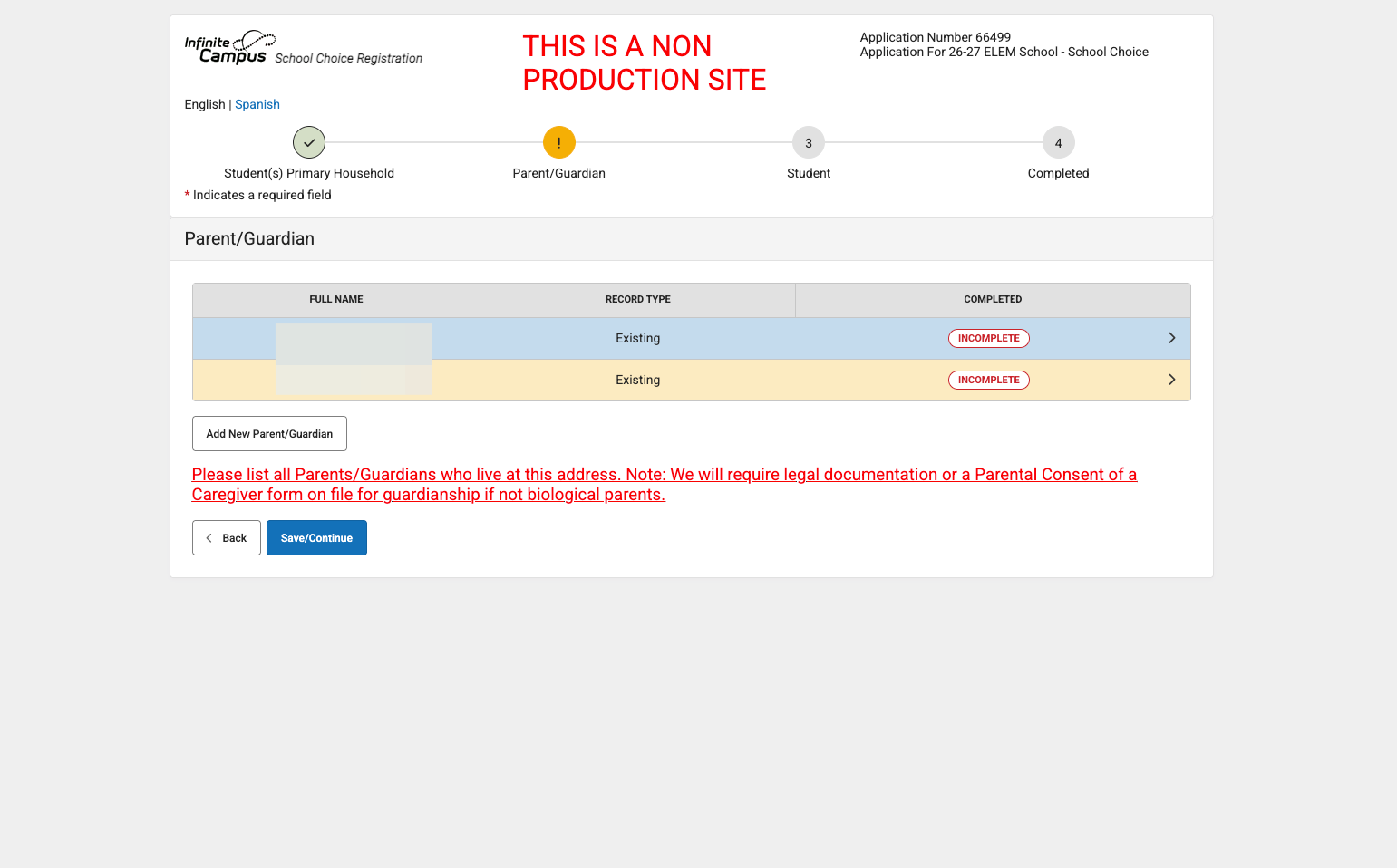This screenshot has width=1397, height=868.
Task: Click Add New Parent/Guardian button
Action: click(269, 433)
